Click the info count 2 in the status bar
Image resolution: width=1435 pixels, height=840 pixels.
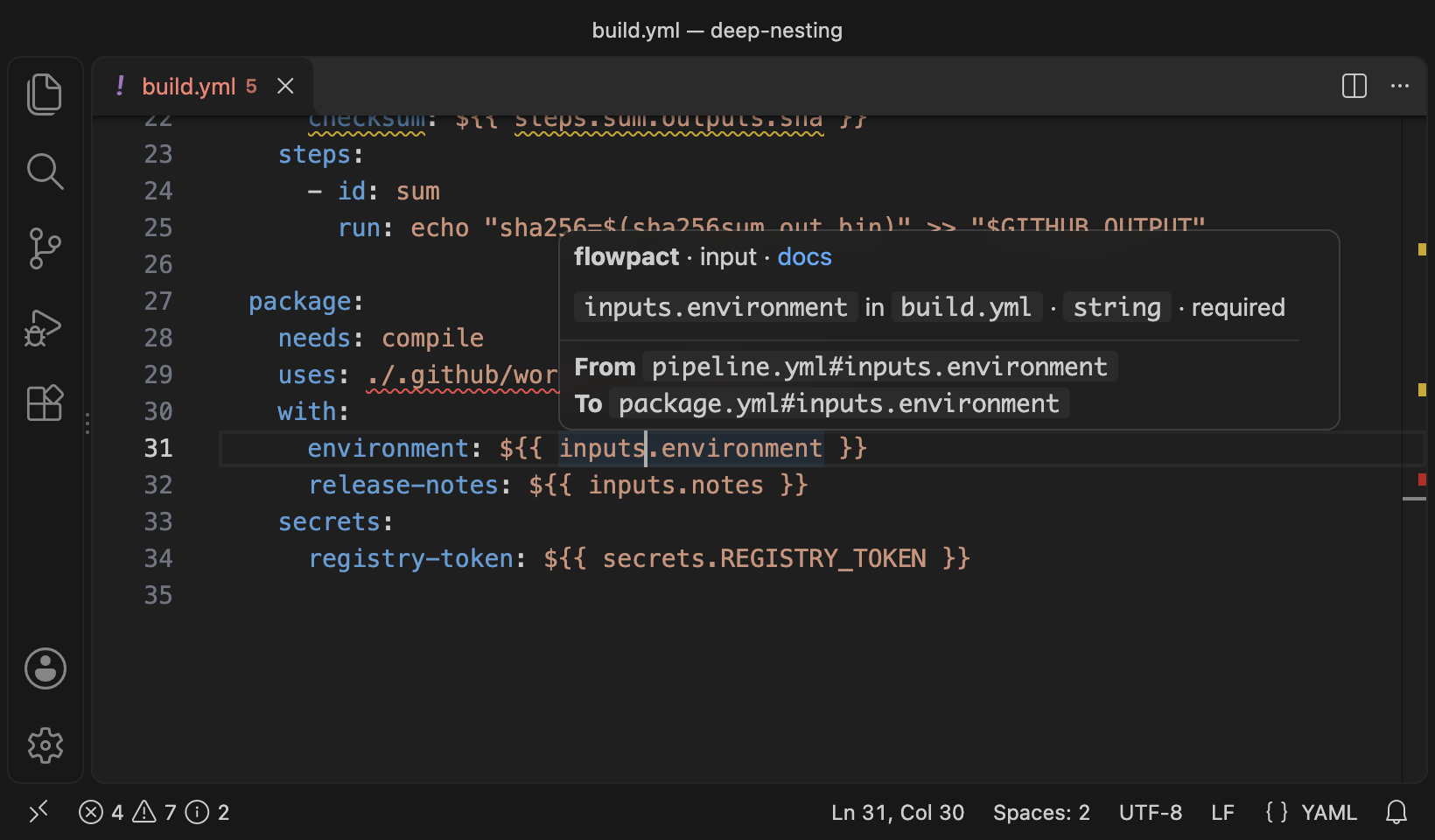[208, 812]
